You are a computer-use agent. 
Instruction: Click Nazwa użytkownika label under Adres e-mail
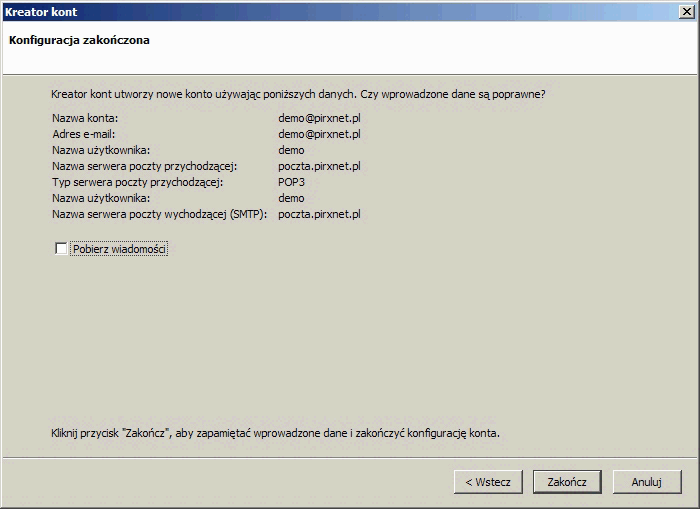pos(101,150)
